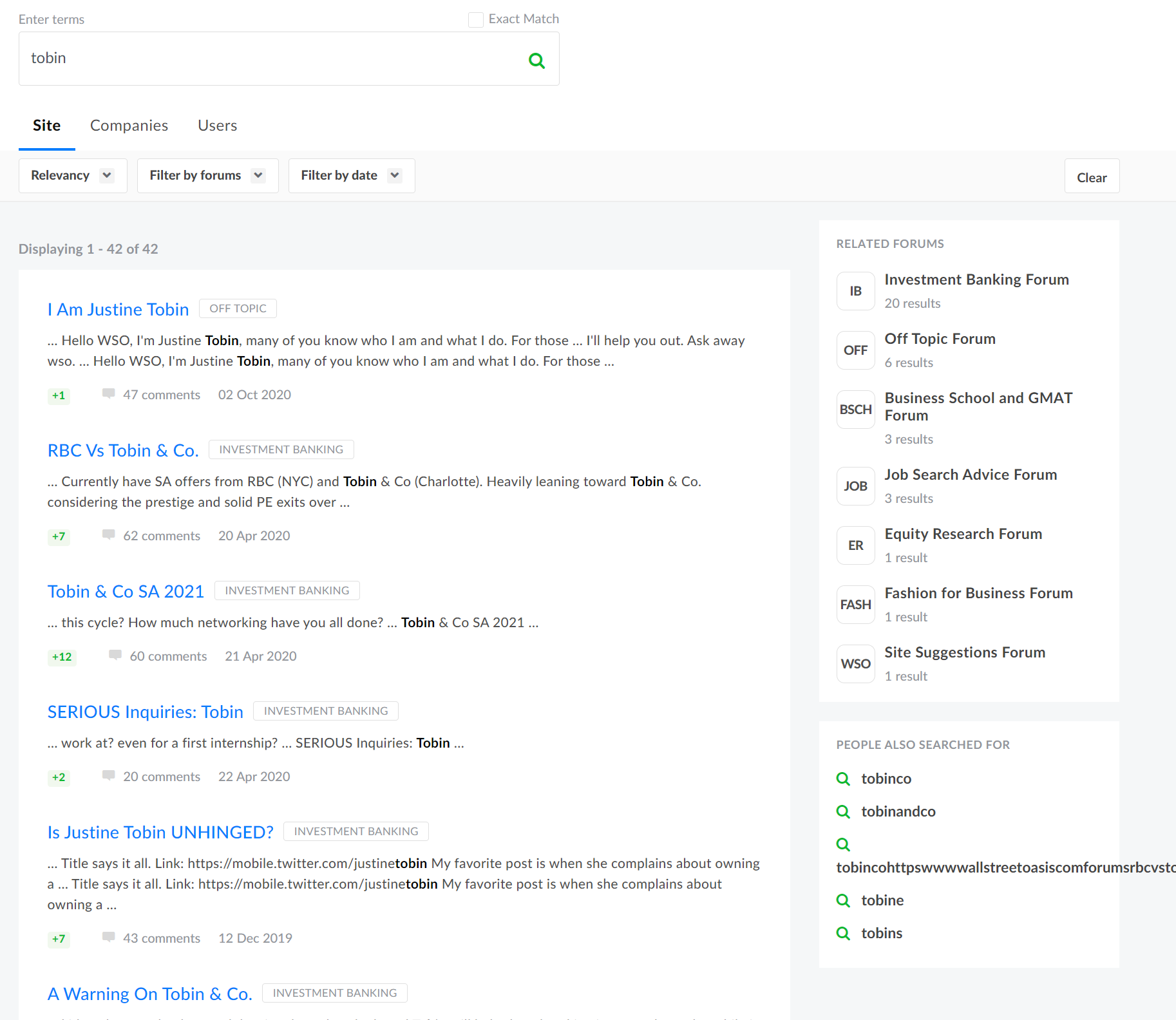This screenshot has width=1176, height=1020.
Task: Enable the Exact Match checkbox
Action: 475,20
